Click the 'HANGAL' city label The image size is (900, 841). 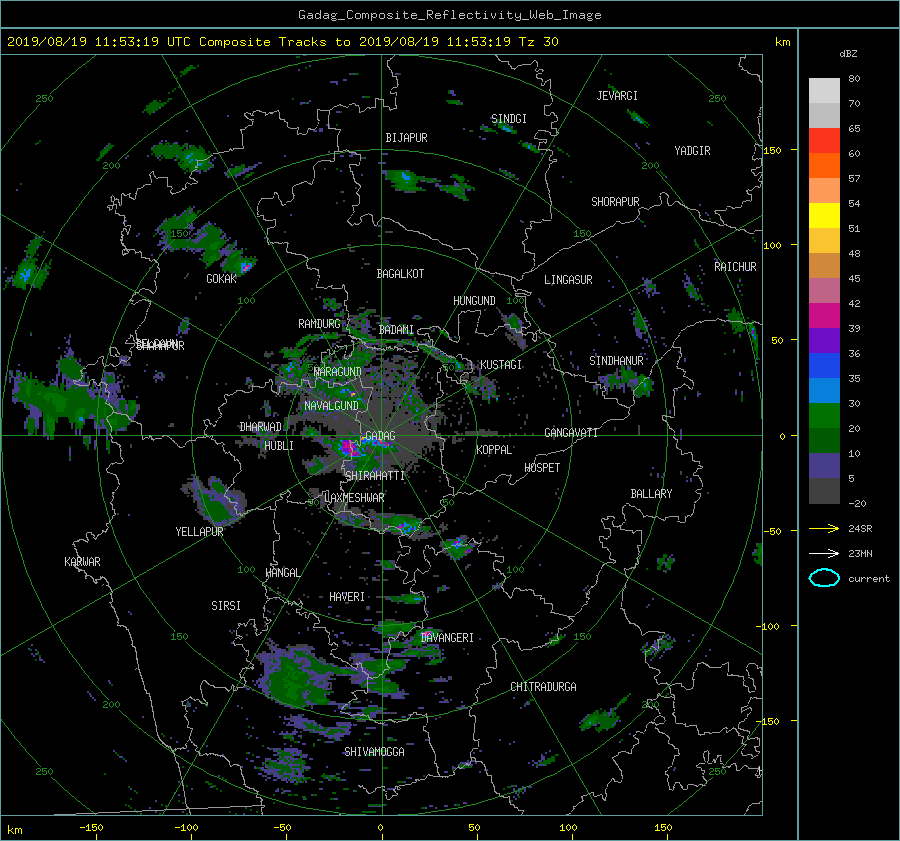pyautogui.click(x=282, y=573)
